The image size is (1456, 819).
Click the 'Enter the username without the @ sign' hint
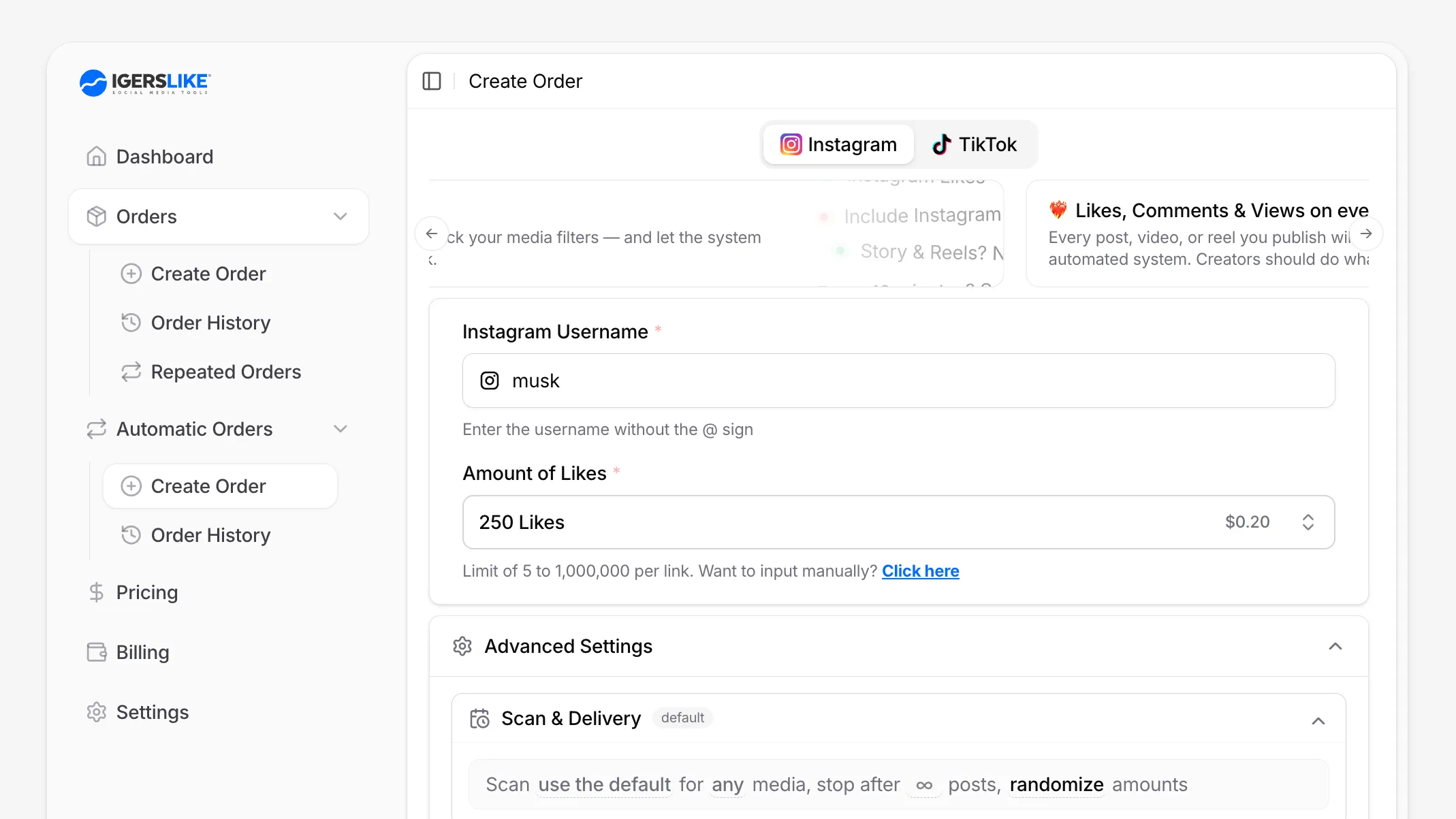tap(607, 430)
